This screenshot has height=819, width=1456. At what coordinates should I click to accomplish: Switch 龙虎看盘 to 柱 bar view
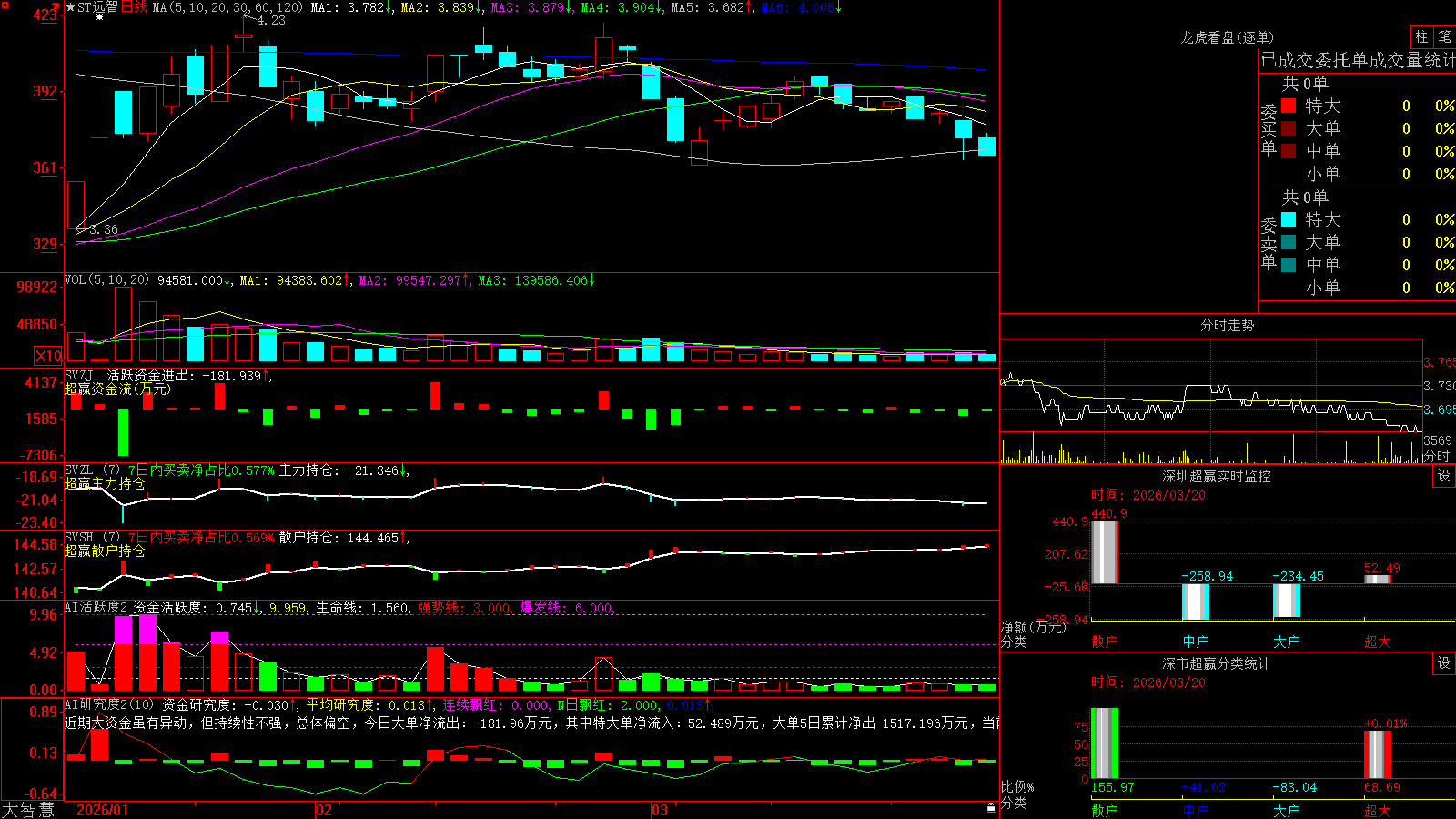tap(1421, 36)
